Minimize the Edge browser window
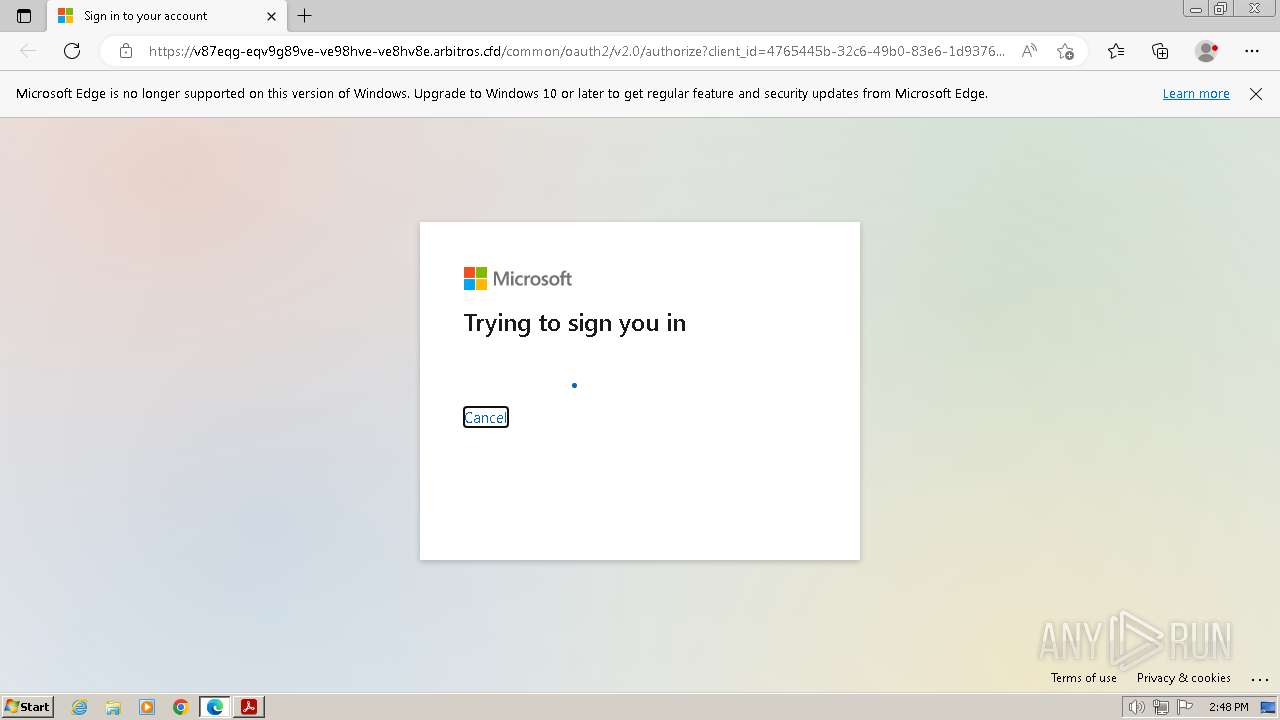The image size is (1280, 720). tap(1195, 8)
